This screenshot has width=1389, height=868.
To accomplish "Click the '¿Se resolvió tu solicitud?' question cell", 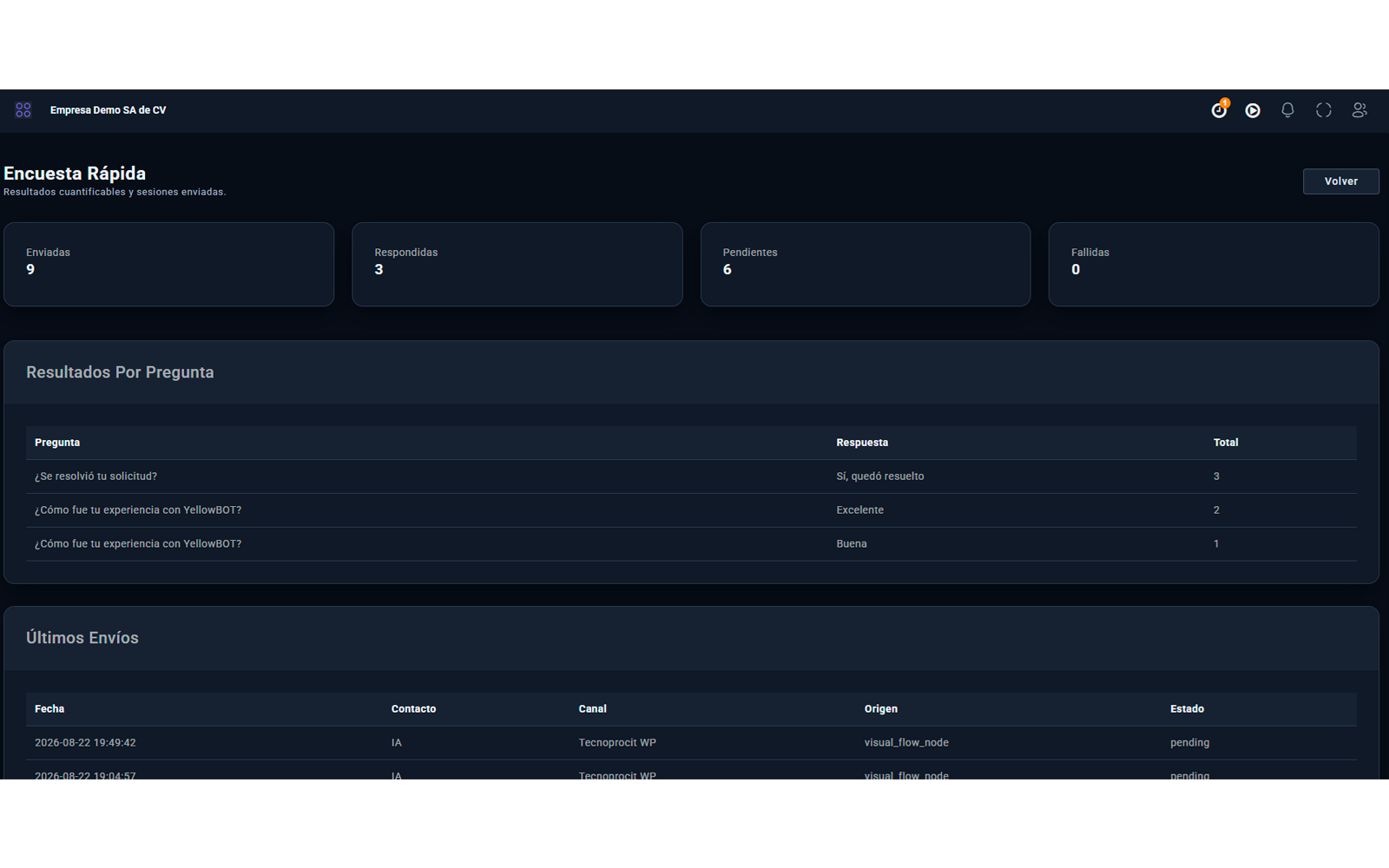I will click(x=95, y=477).
